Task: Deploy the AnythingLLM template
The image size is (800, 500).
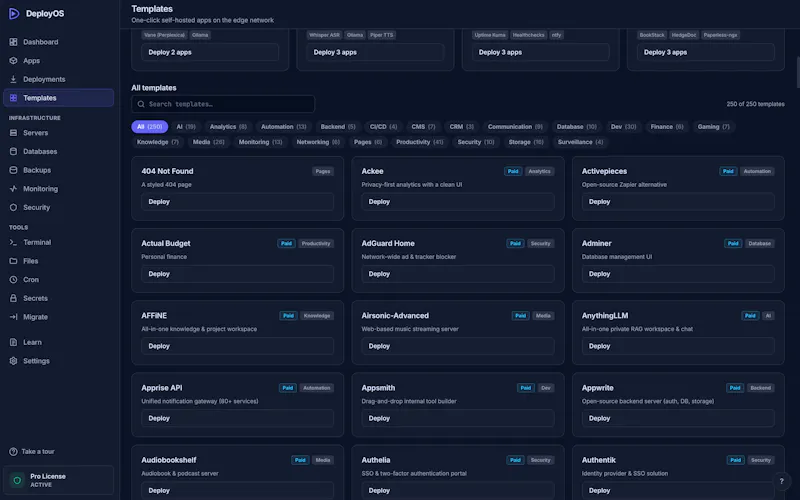Action: pyautogui.click(x=678, y=346)
